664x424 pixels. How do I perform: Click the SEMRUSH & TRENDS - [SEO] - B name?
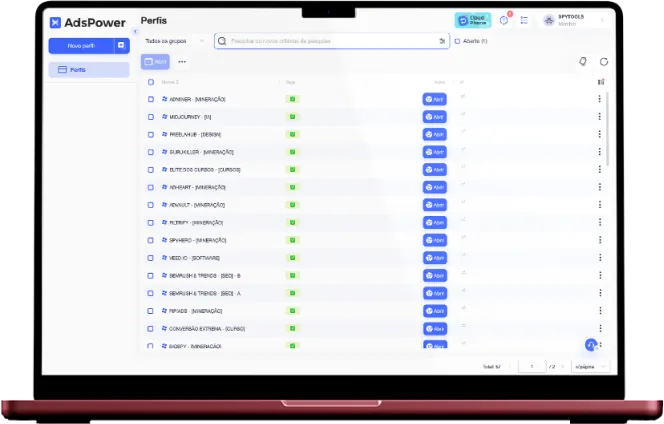point(205,275)
